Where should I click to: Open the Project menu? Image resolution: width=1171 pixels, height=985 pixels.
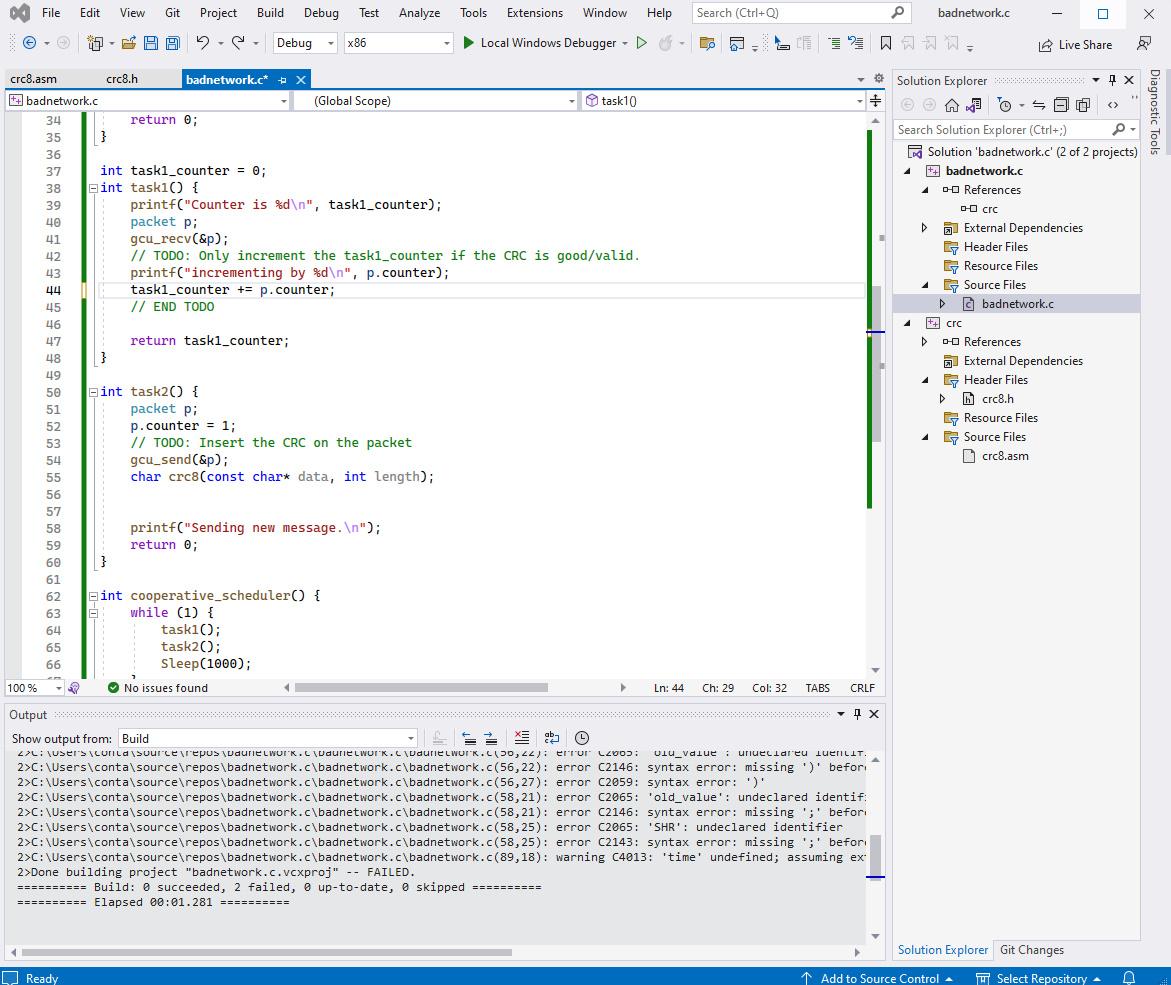coord(218,13)
